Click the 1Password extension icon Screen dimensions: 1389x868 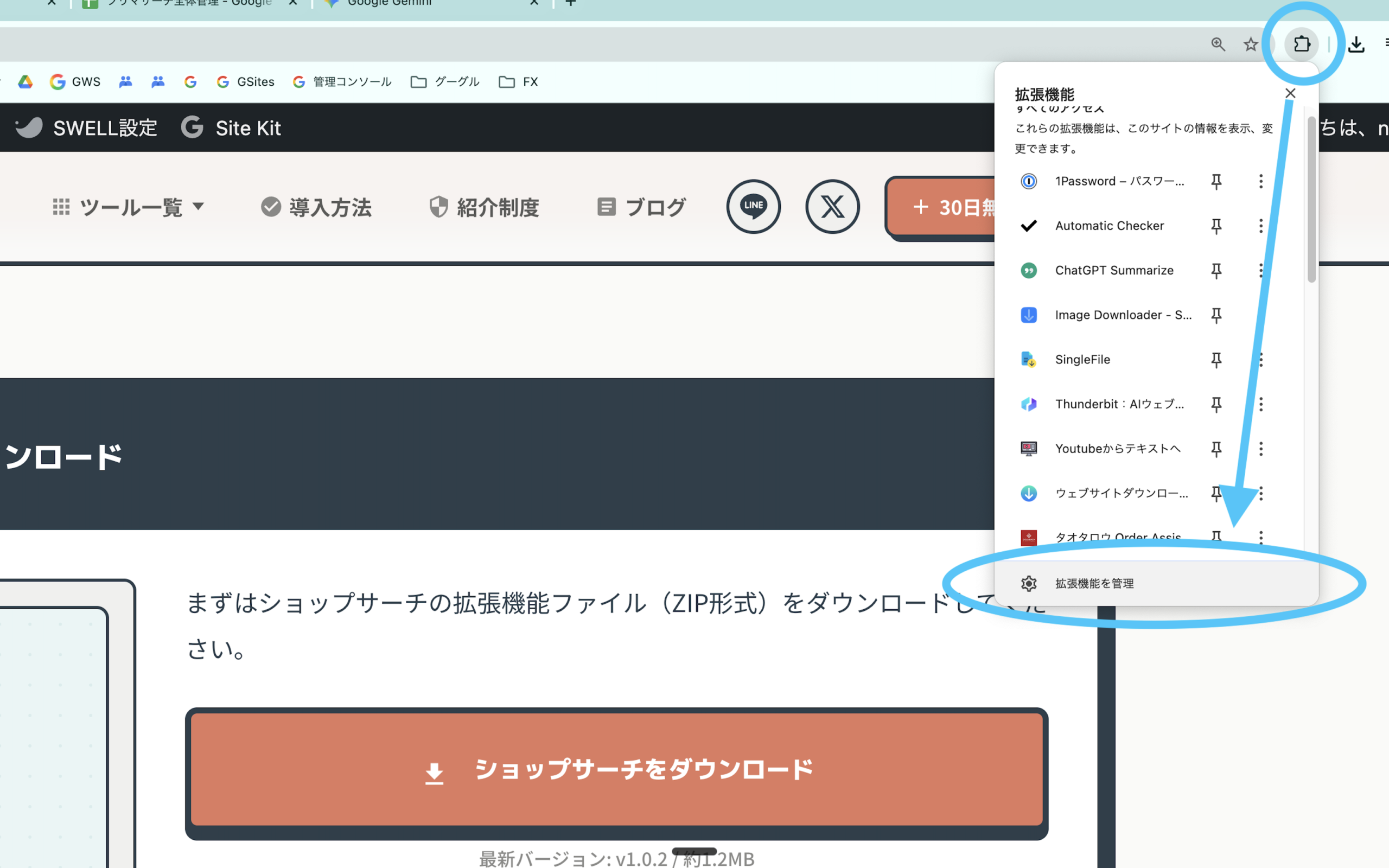[x=1029, y=181]
